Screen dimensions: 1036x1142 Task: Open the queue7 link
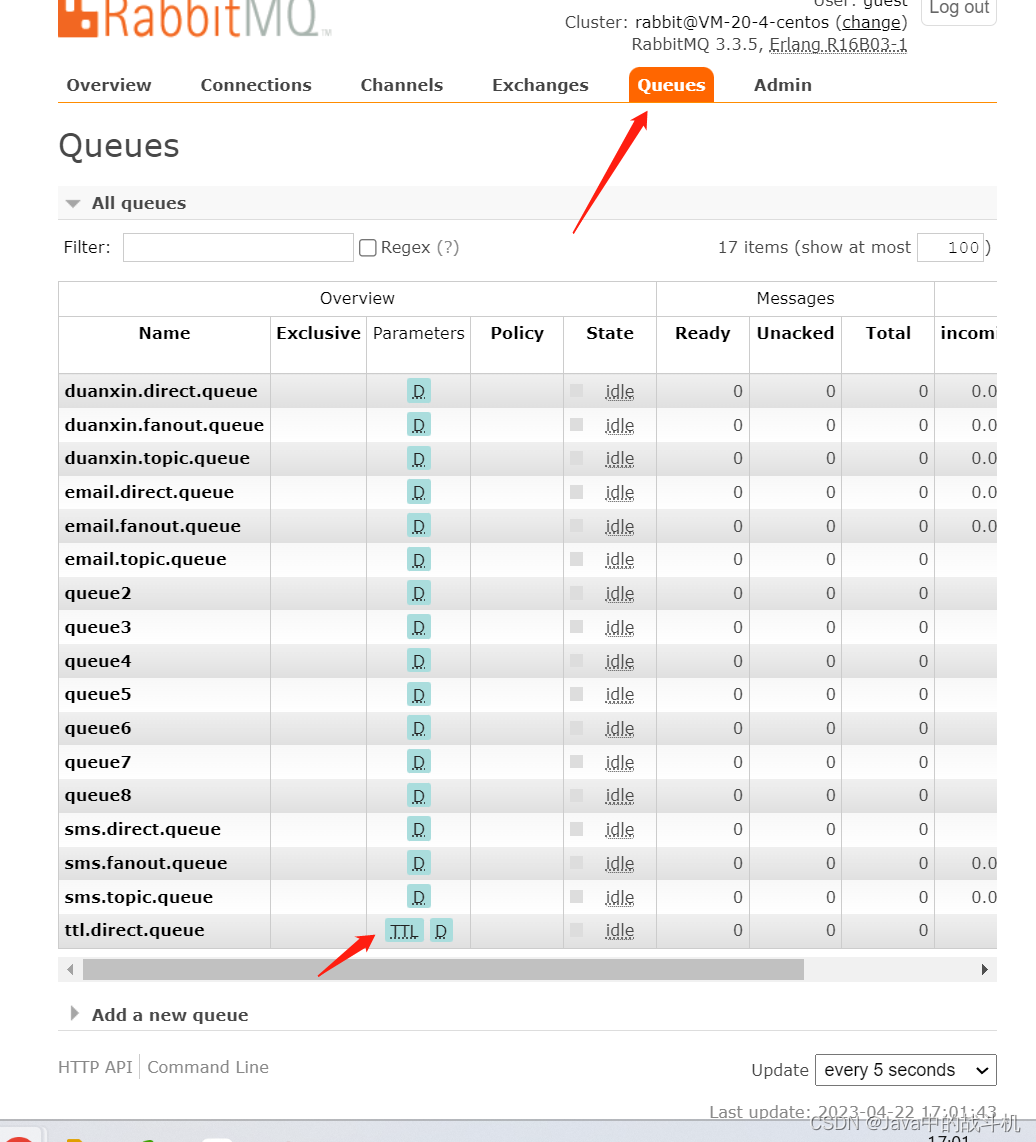point(98,762)
